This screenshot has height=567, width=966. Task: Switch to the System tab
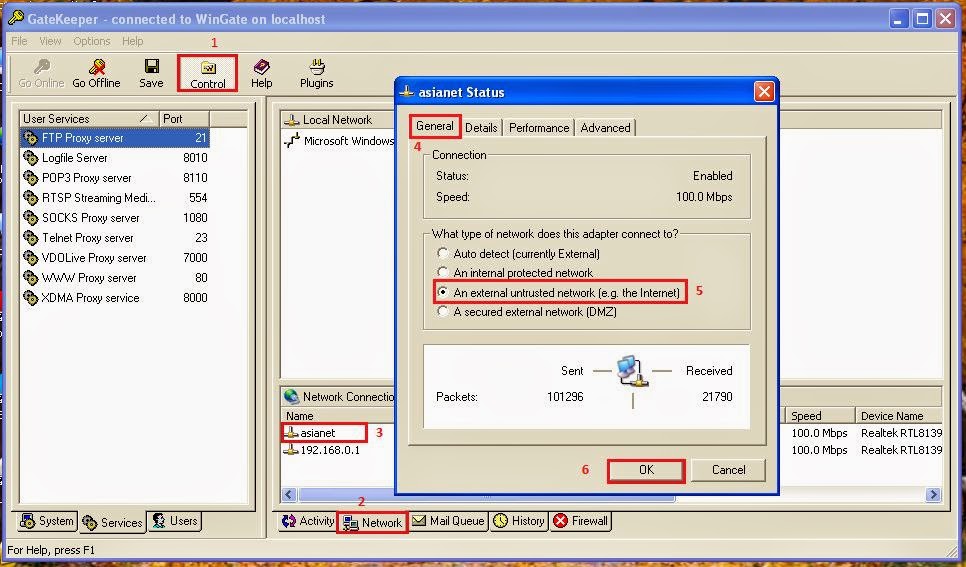tap(47, 521)
